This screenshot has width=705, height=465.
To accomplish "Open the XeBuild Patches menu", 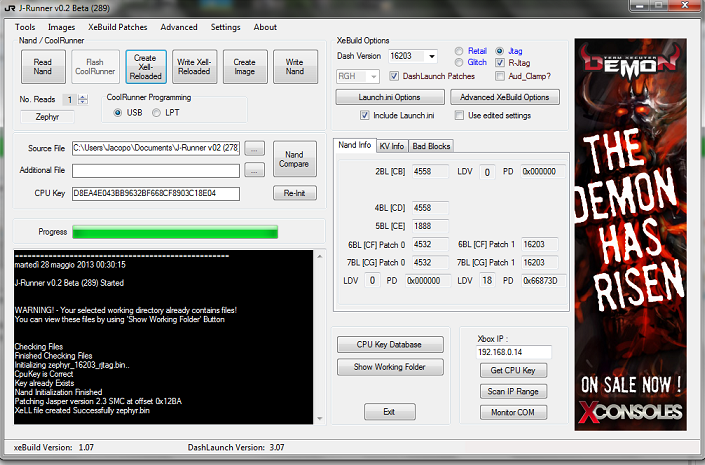I will (118, 27).
